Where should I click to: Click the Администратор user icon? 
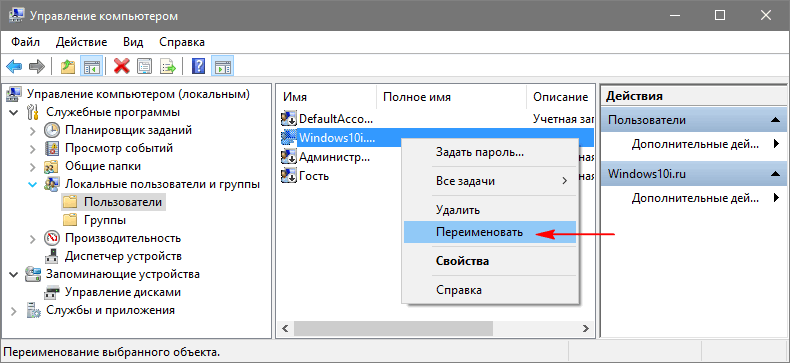(289, 157)
